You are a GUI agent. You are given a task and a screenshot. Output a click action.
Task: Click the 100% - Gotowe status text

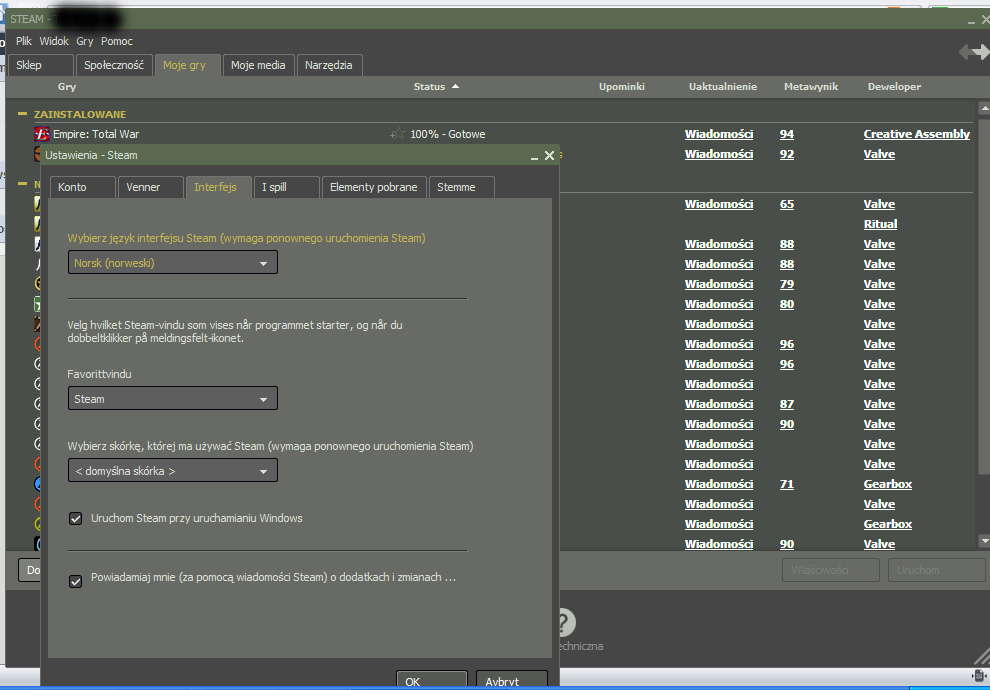pos(448,134)
